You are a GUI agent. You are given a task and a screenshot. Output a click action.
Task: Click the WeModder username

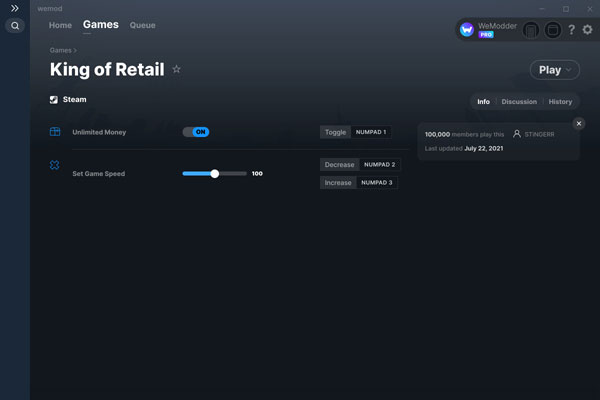point(497,26)
